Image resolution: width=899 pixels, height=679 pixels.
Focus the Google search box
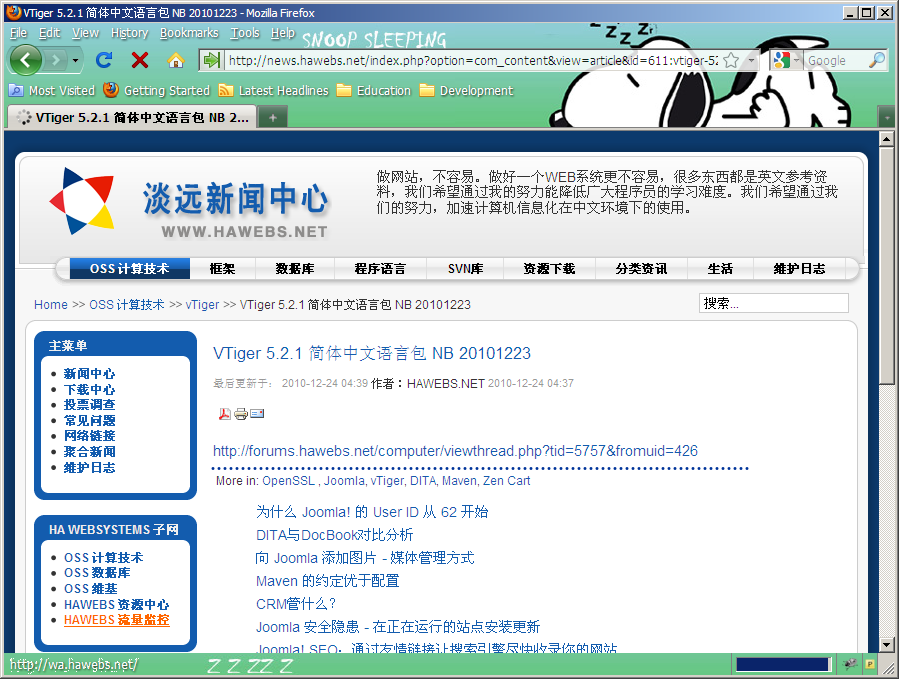click(836, 60)
